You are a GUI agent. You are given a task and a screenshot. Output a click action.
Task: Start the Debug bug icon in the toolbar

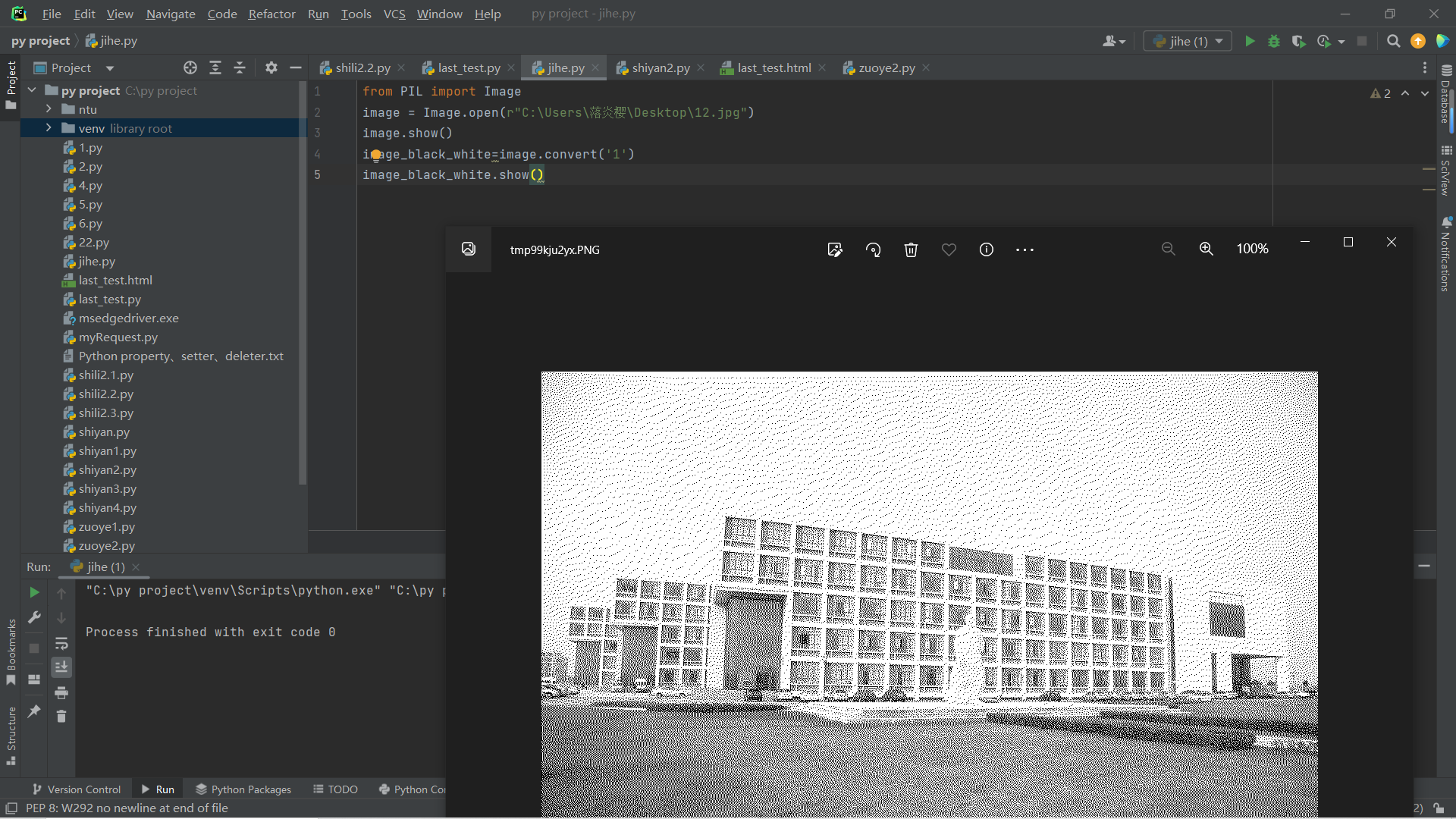click(x=1274, y=42)
